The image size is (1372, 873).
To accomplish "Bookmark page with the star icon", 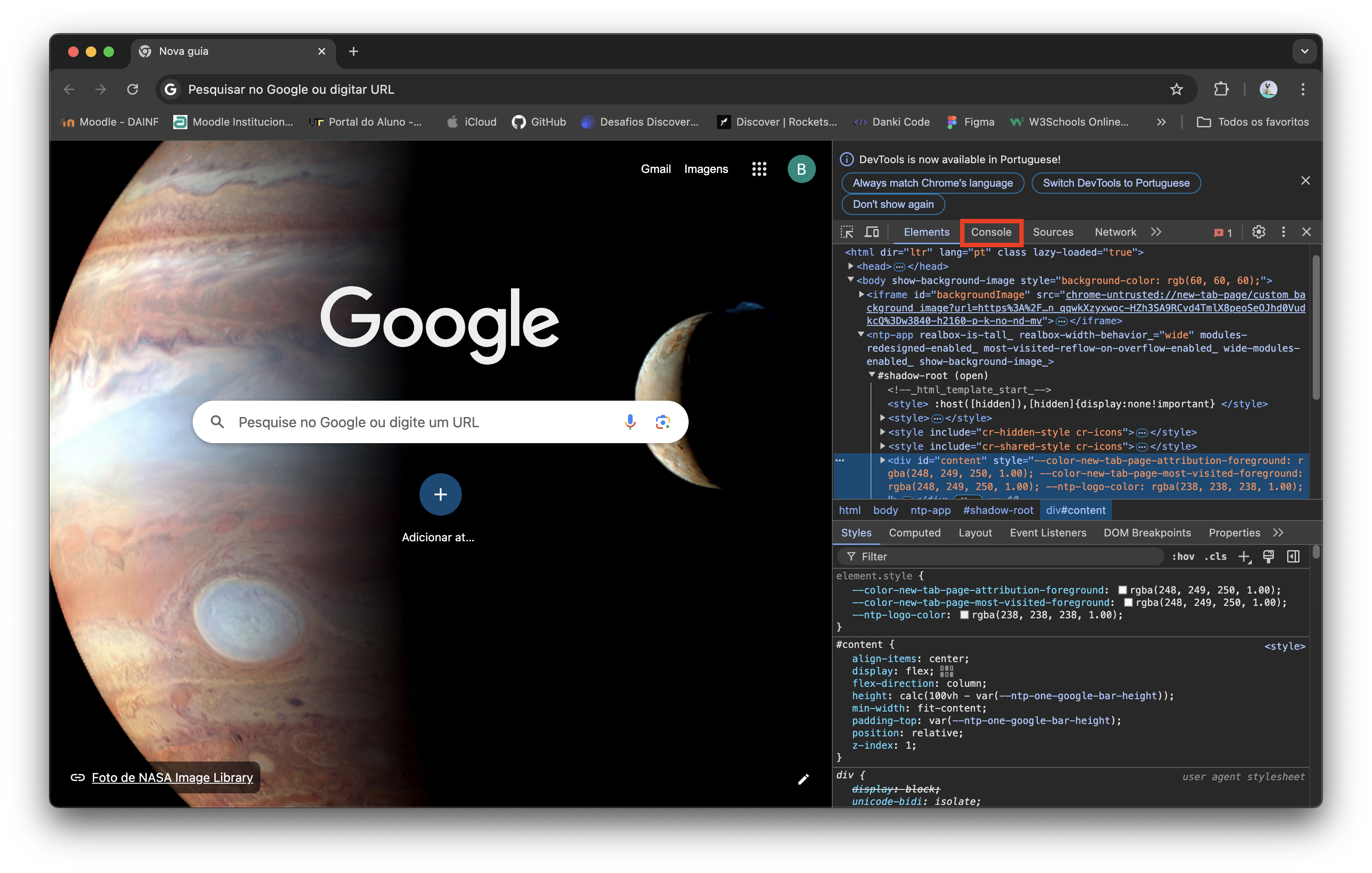I will 1176,89.
